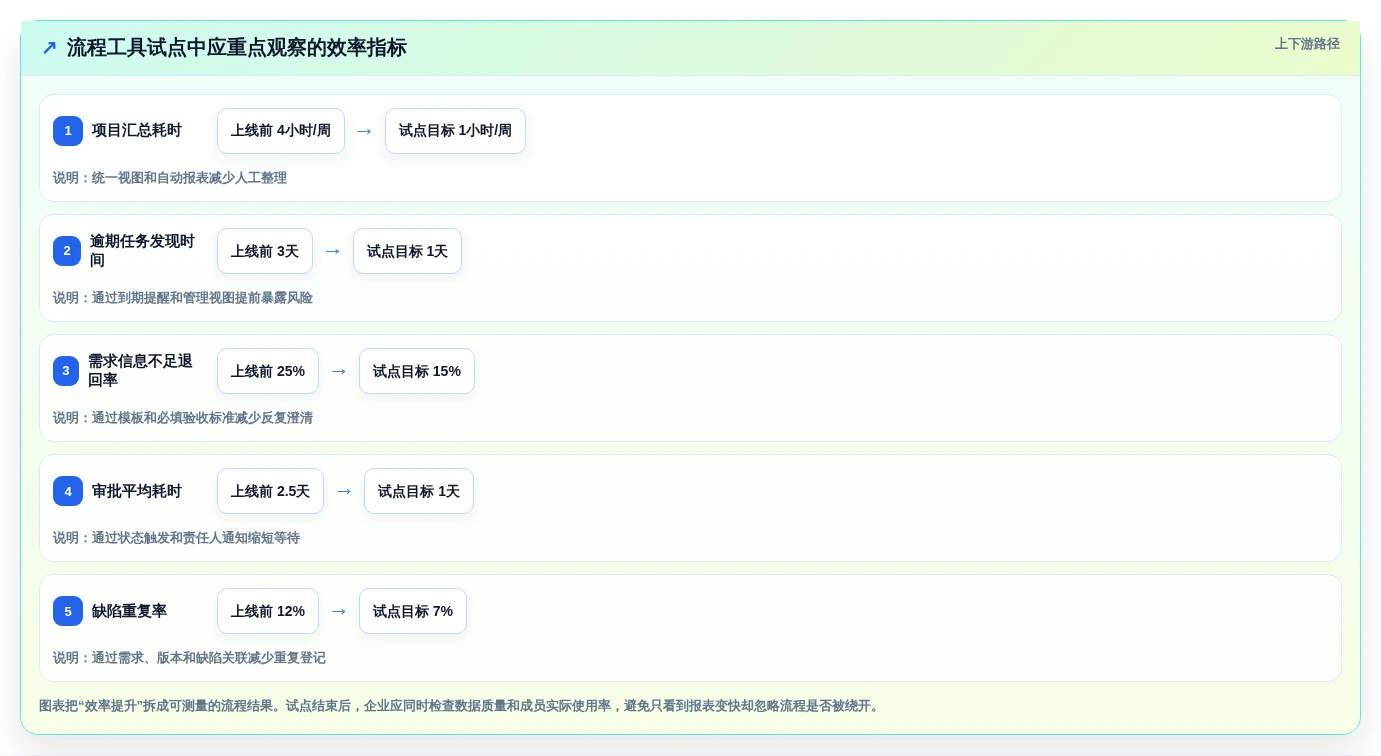The image size is (1381, 756).
Task: Click the 上线前 2.5天 chip
Action: coord(270,491)
